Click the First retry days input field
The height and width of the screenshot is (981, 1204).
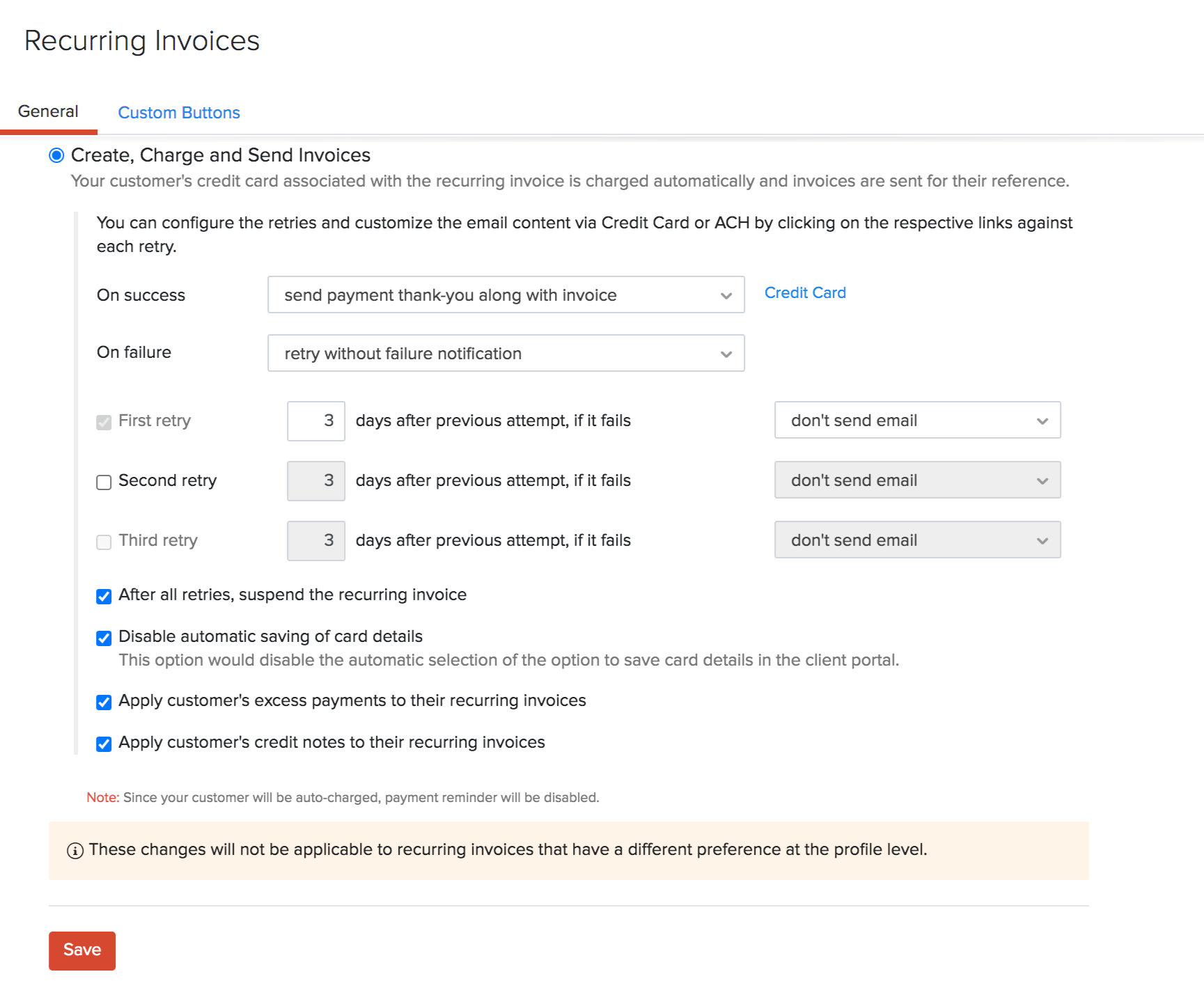pos(316,421)
